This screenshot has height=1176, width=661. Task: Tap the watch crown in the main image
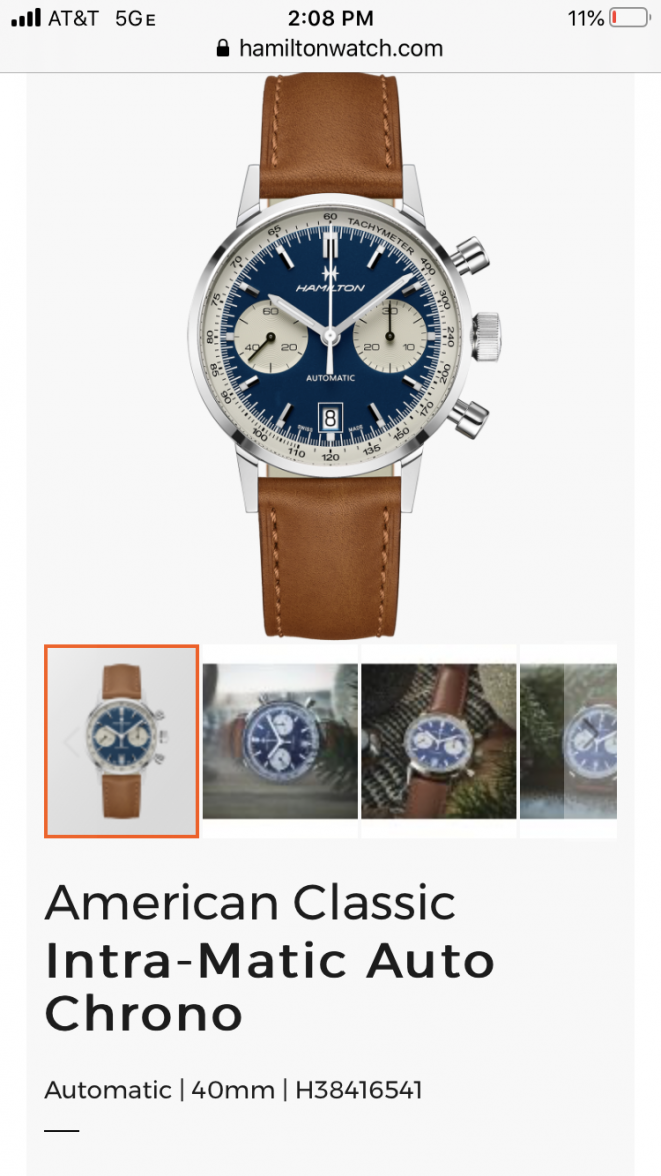[486, 338]
